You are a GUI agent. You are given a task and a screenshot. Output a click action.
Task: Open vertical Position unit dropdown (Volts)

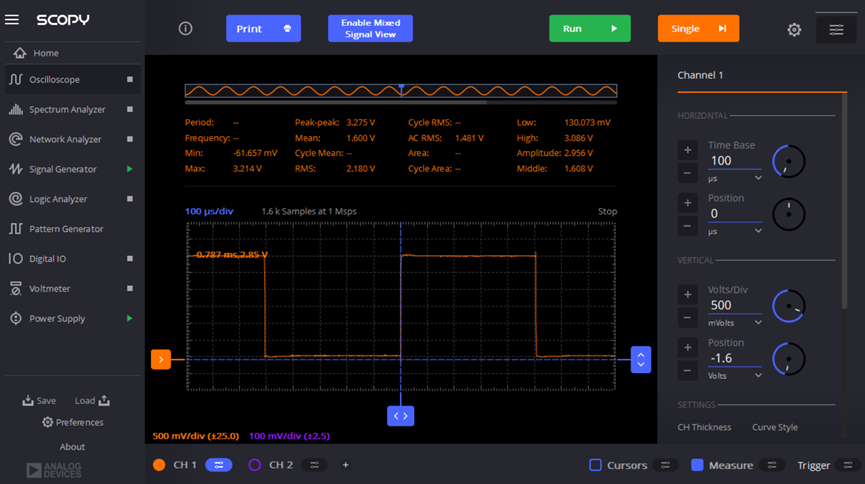[735, 376]
